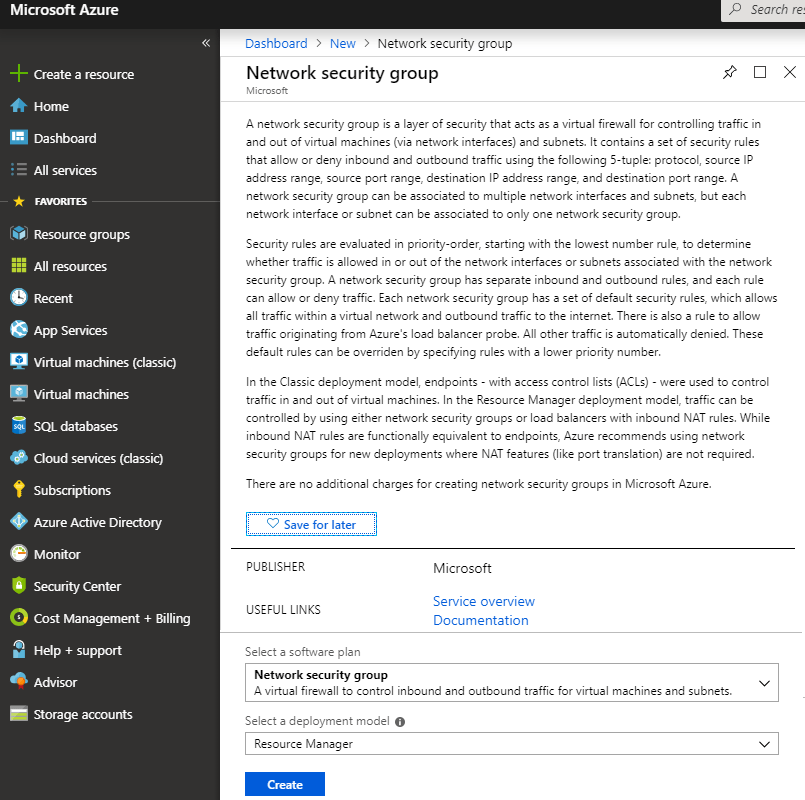805x800 pixels.
Task: Open Azure Active Directory
Action: (94, 522)
